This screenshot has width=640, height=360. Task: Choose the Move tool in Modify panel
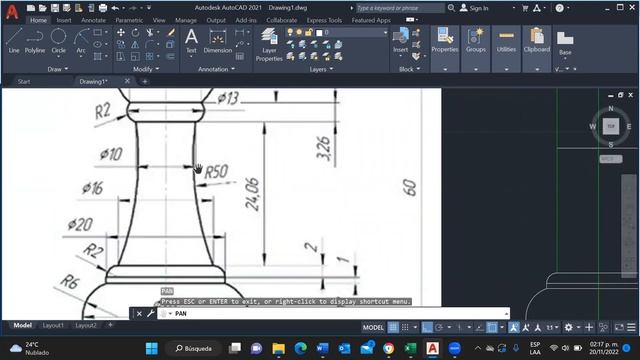coord(121,33)
